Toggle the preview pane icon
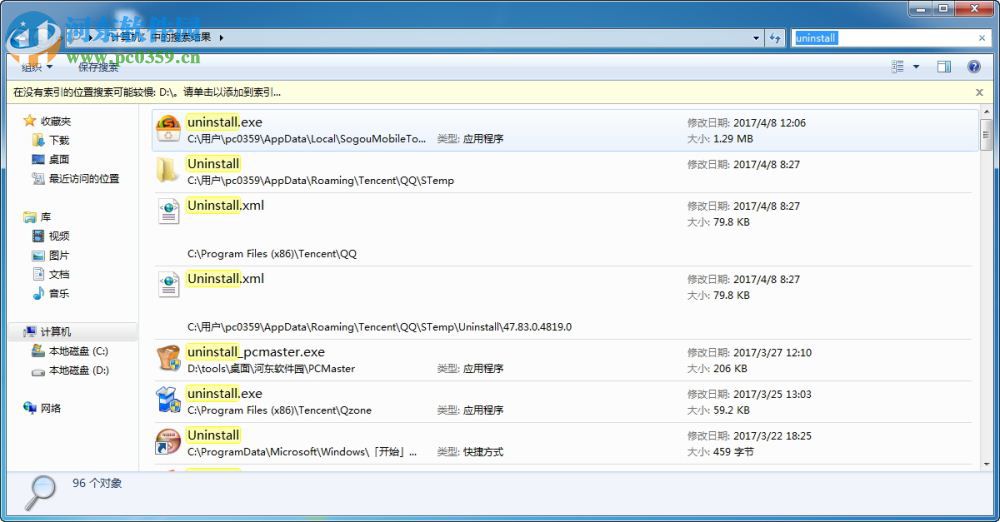 tap(944, 66)
